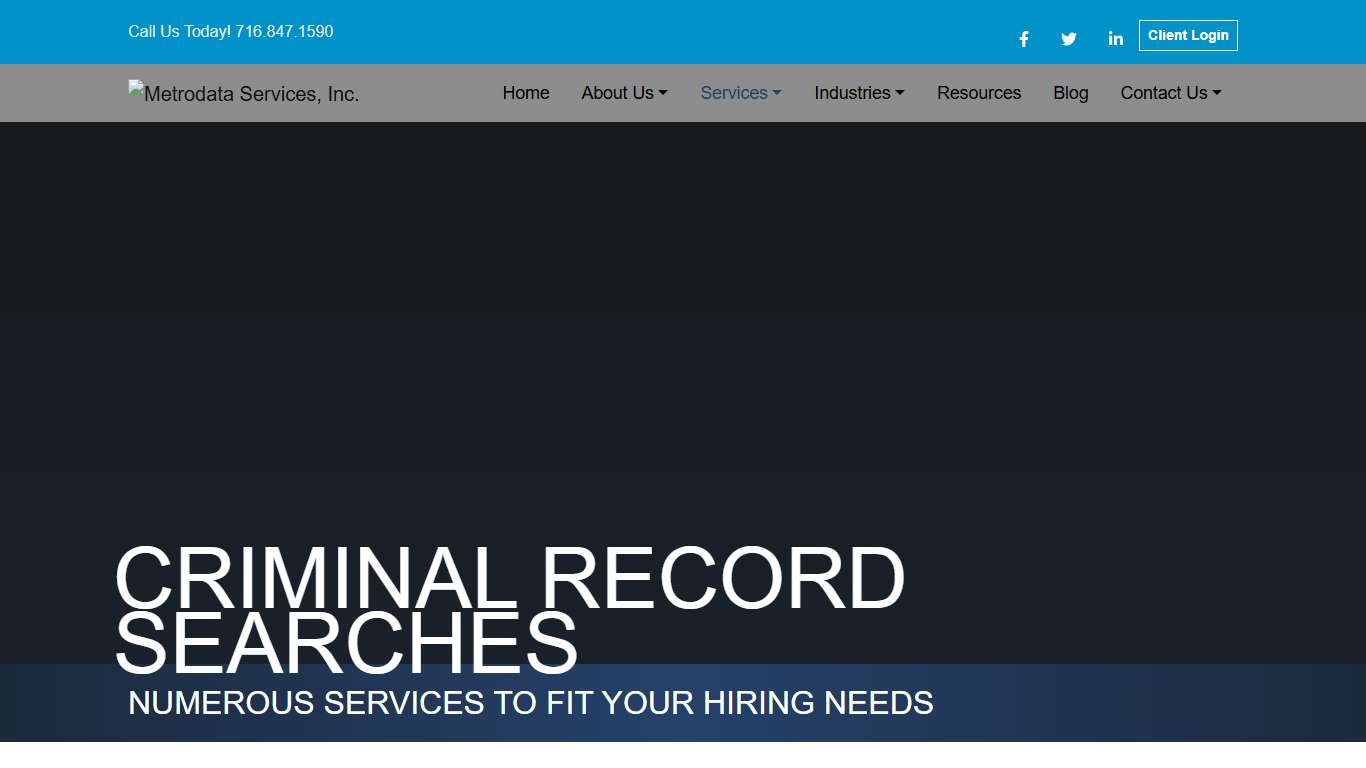Screen dimensions: 1366x768
Task: Click the hiring needs subtitle banner
Action: pos(529,703)
